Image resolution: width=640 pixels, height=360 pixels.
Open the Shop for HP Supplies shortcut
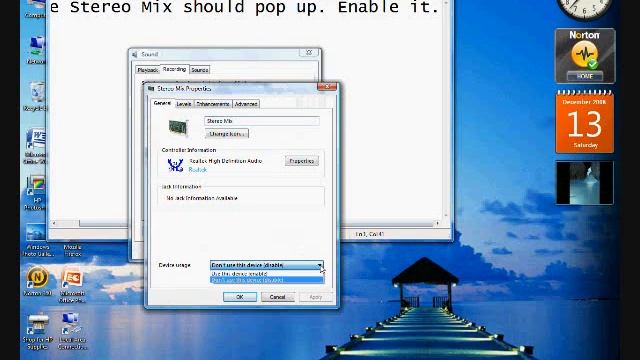pos(38,331)
